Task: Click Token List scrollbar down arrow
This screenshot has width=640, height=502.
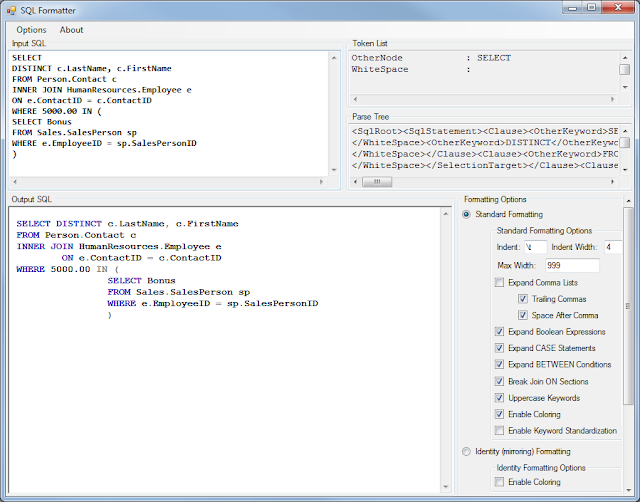Action: (x=625, y=87)
